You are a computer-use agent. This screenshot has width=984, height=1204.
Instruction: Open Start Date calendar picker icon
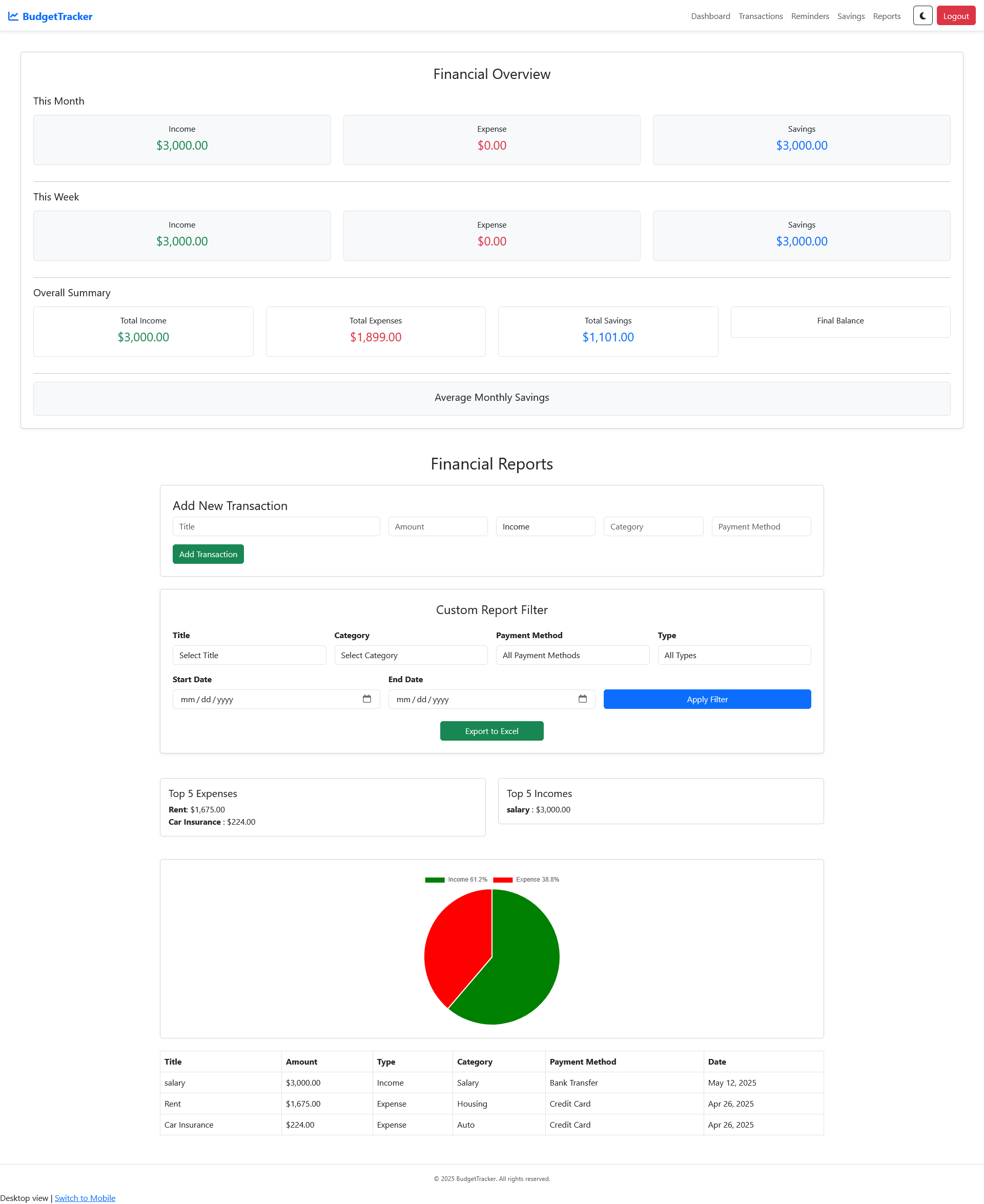(x=367, y=699)
